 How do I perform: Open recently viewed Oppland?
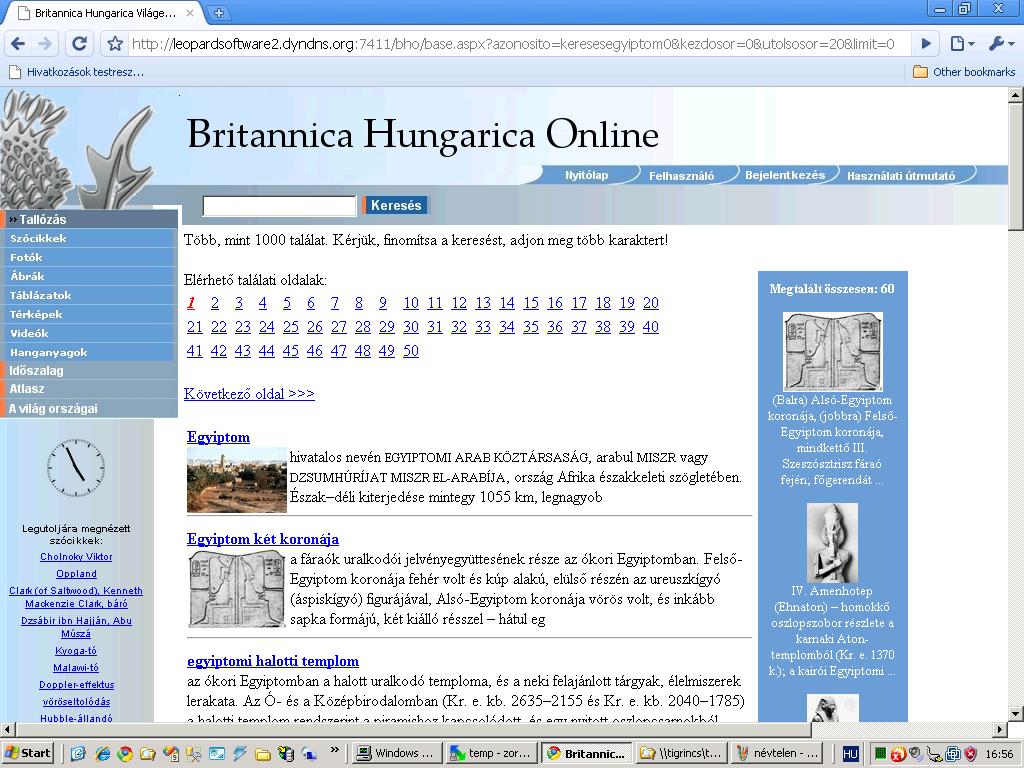pyautogui.click(x=76, y=574)
